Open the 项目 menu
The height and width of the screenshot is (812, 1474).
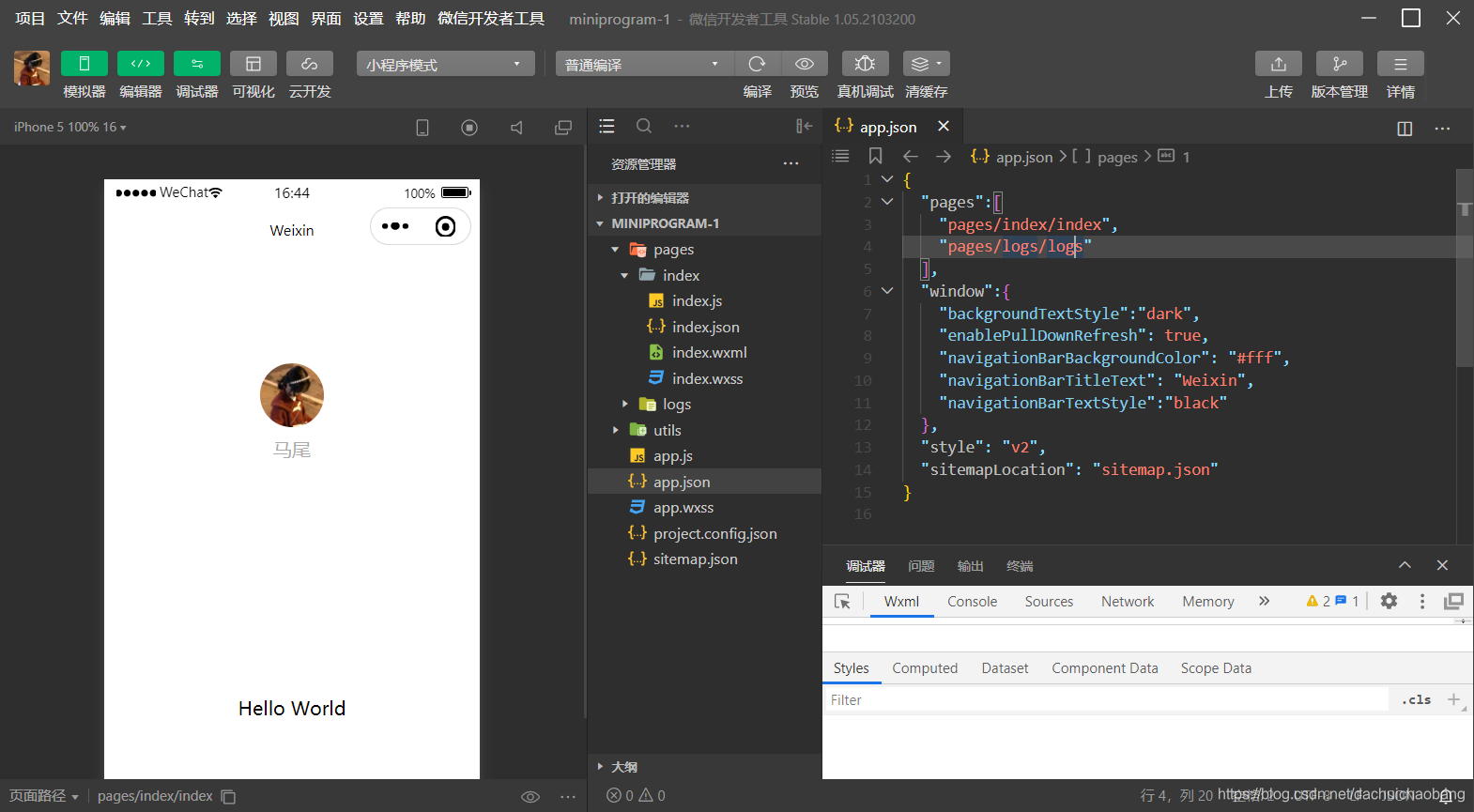coord(30,19)
